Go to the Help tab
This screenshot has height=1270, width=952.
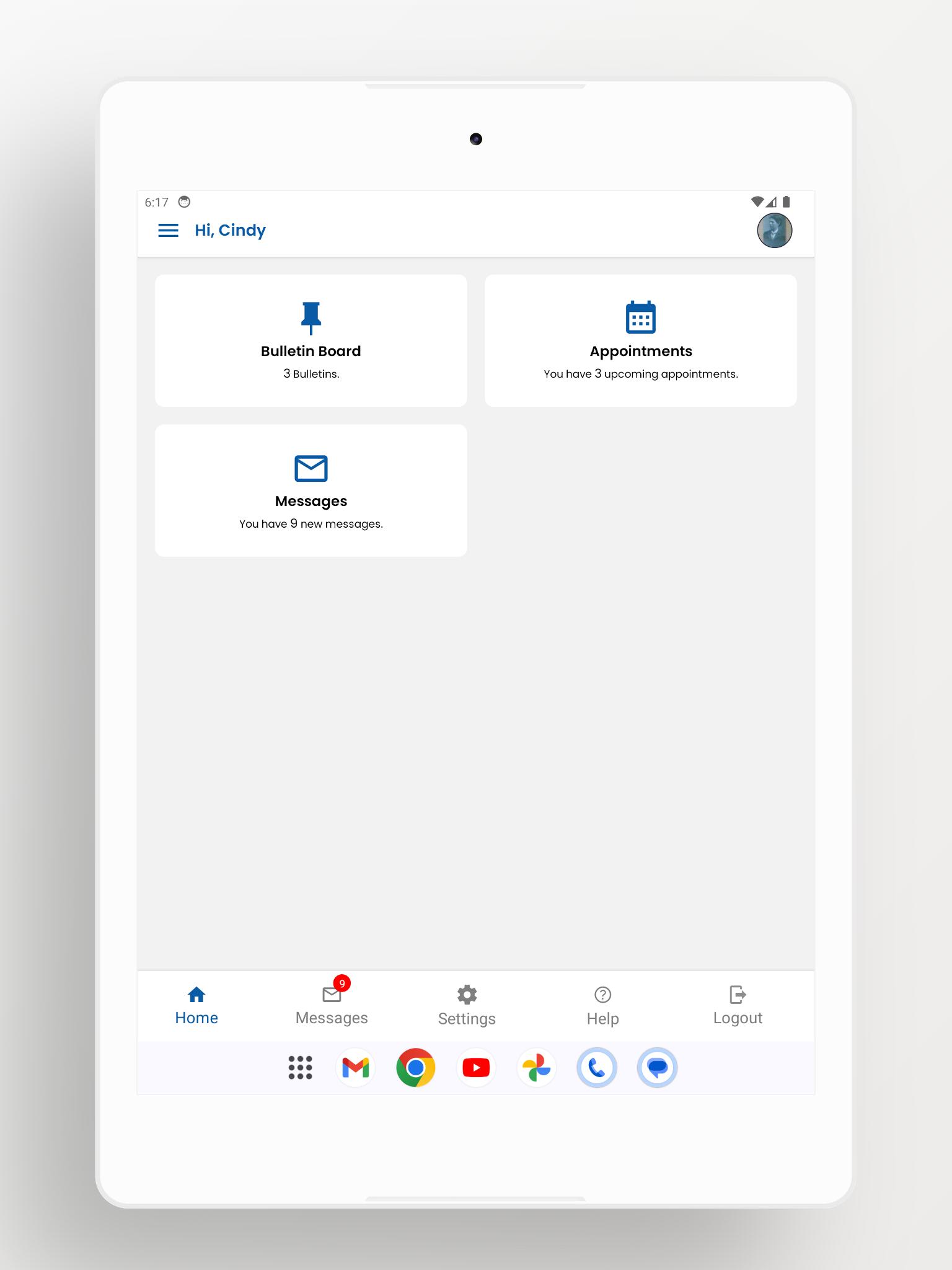pos(602,1006)
